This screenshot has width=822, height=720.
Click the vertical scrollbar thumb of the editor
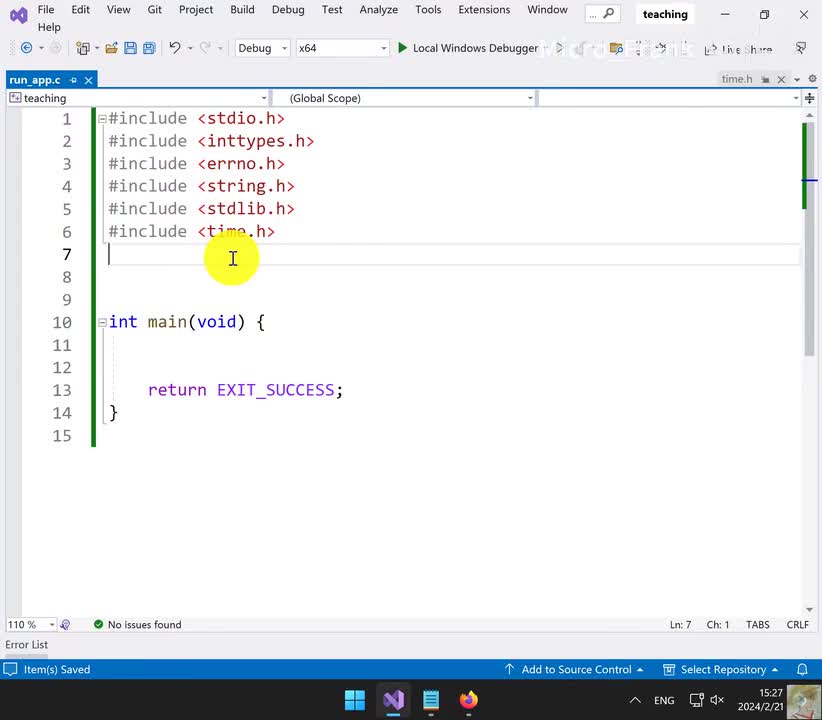[809, 240]
